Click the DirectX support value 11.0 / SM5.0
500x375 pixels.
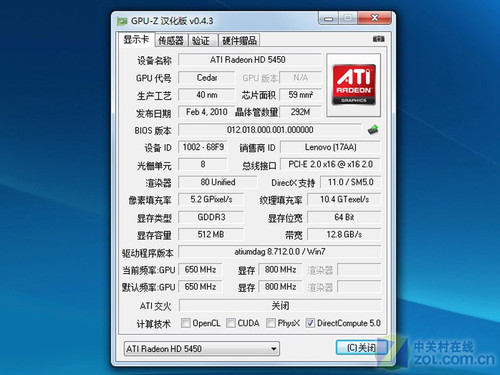click(x=350, y=182)
